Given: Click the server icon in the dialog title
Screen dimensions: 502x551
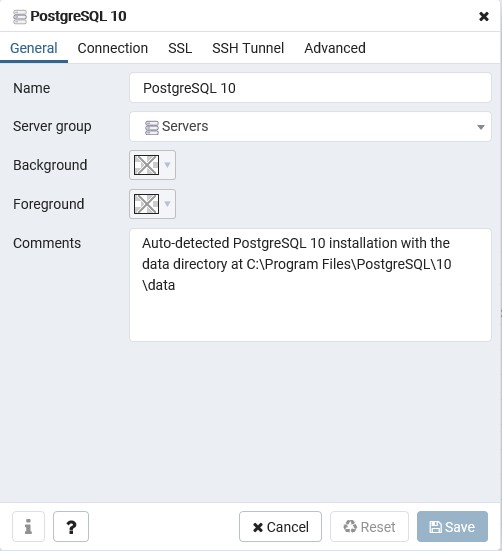Looking at the screenshot, I should [20, 17].
